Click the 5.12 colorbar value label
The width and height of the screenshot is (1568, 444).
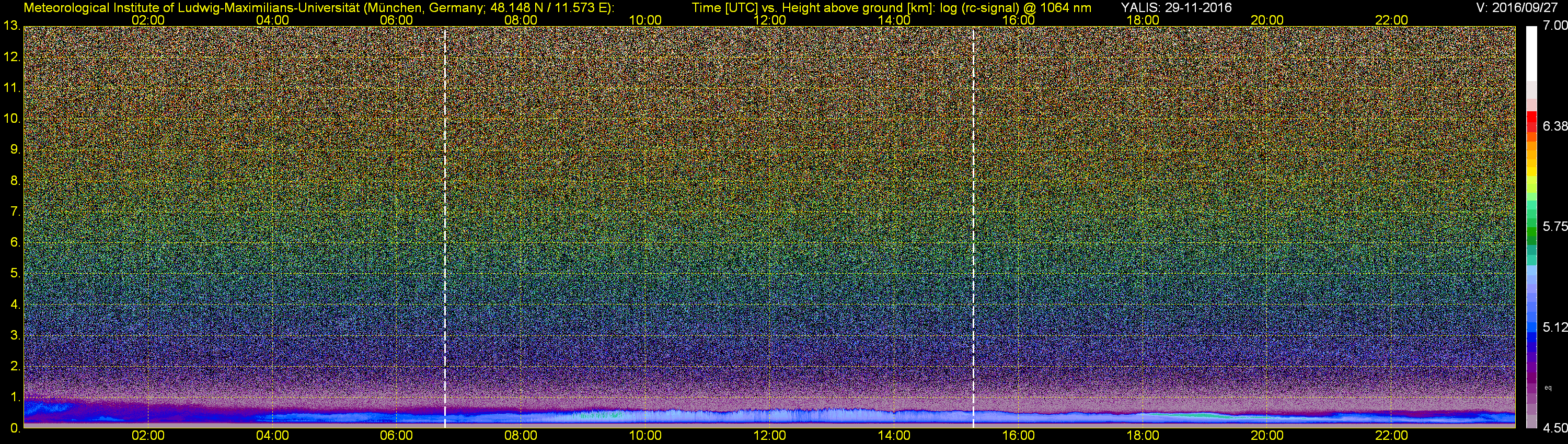[1555, 327]
